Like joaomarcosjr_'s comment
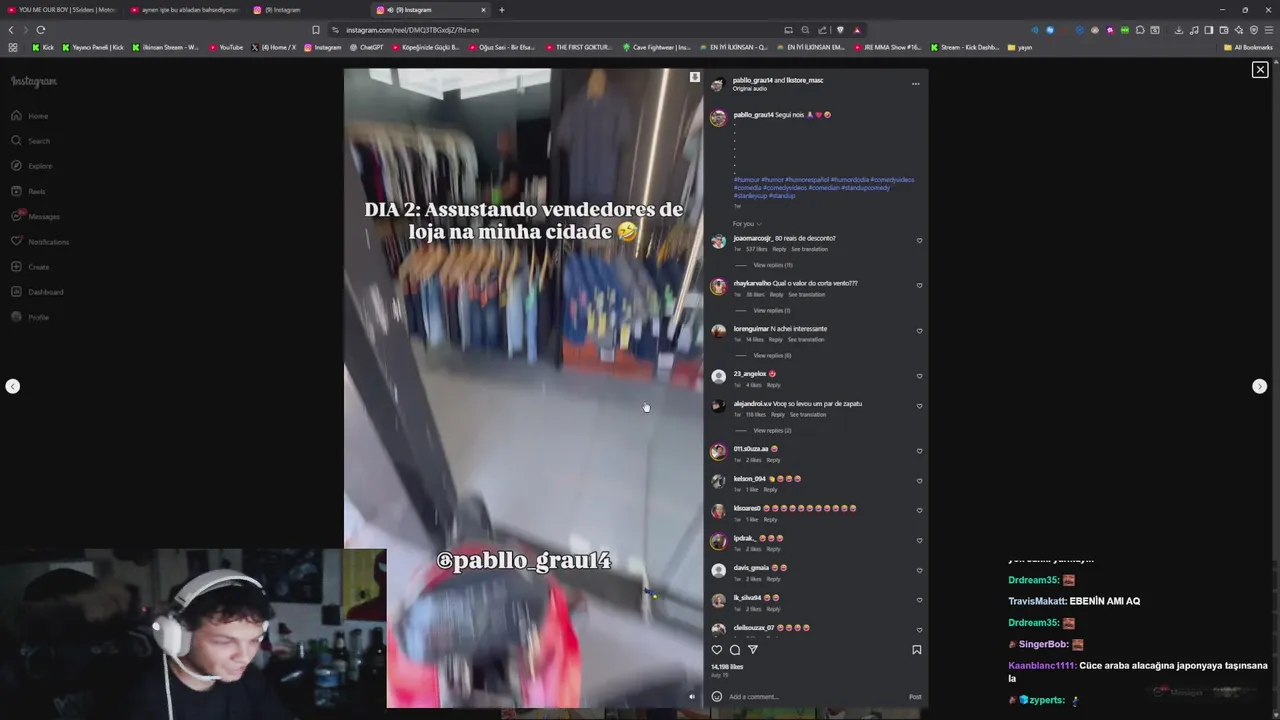1280x720 pixels. tap(919, 241)
